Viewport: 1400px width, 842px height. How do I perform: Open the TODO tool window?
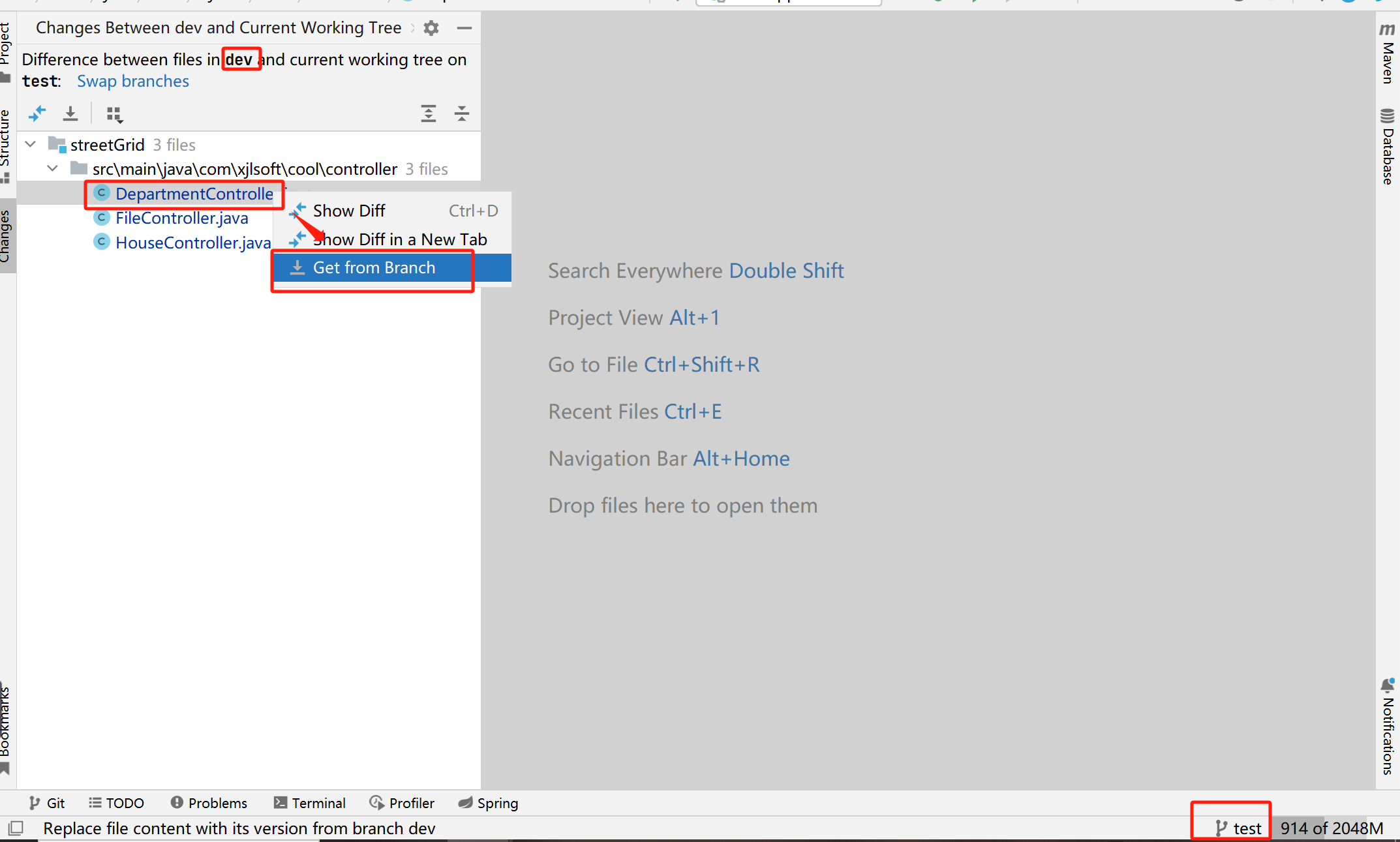(x=116, y=803)
